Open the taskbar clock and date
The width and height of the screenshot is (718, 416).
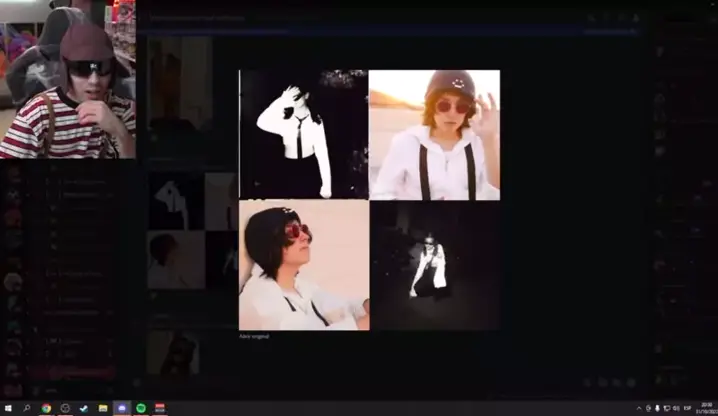pos(706,408)
